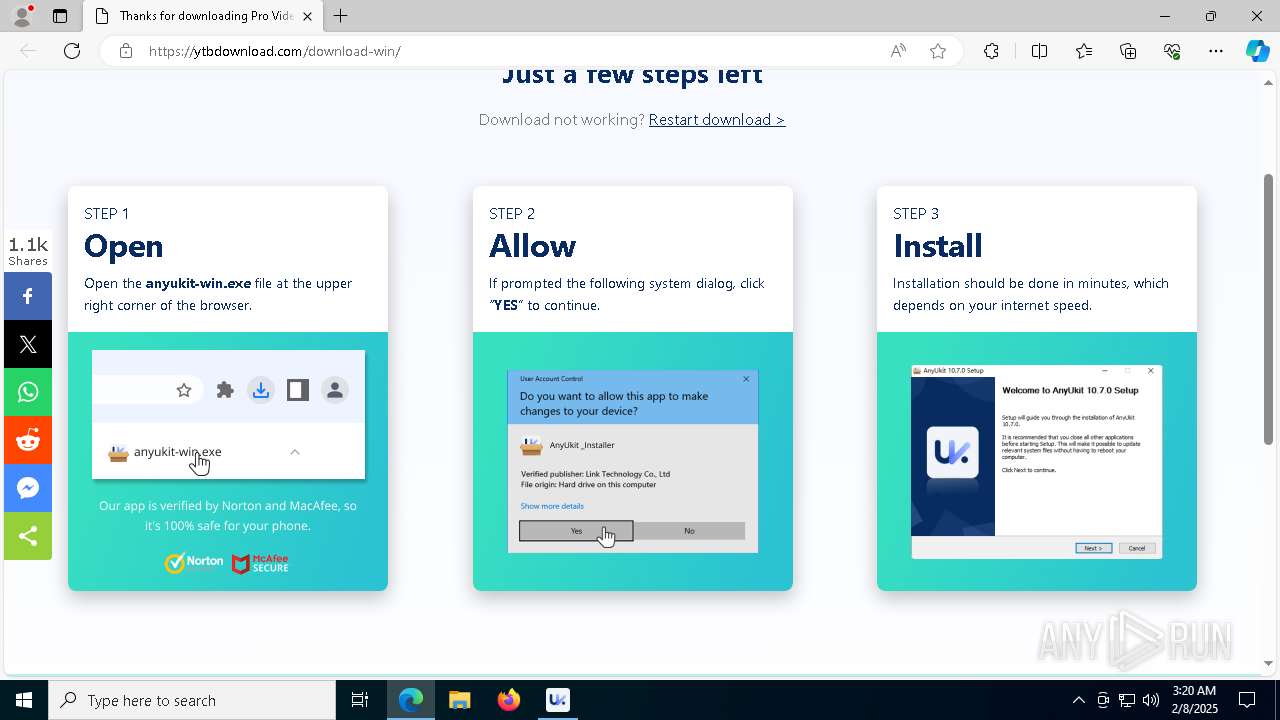Open notifications action center
1280x720 pixels.
pos(1247,700)
